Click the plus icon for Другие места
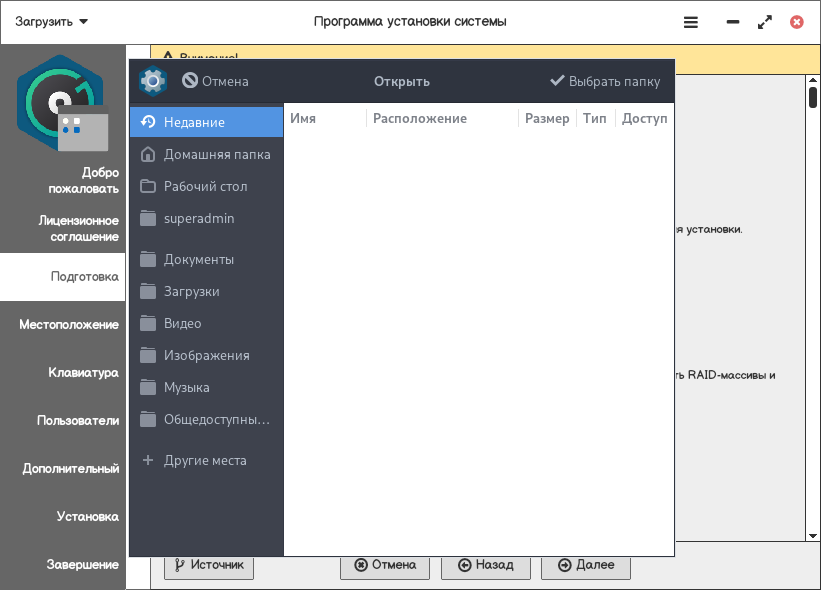The height and width of the screenshot is (590, 821). [x=148, y=461]
